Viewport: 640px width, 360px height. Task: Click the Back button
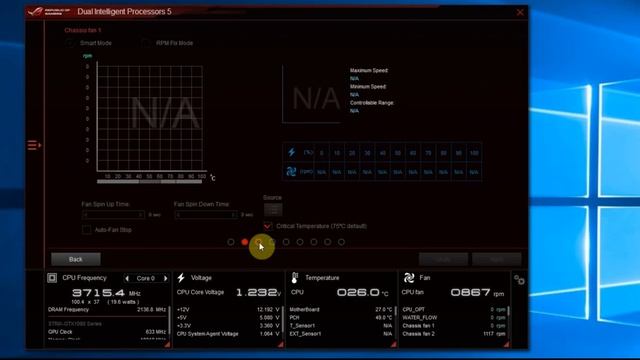click(x=76, y=259)
